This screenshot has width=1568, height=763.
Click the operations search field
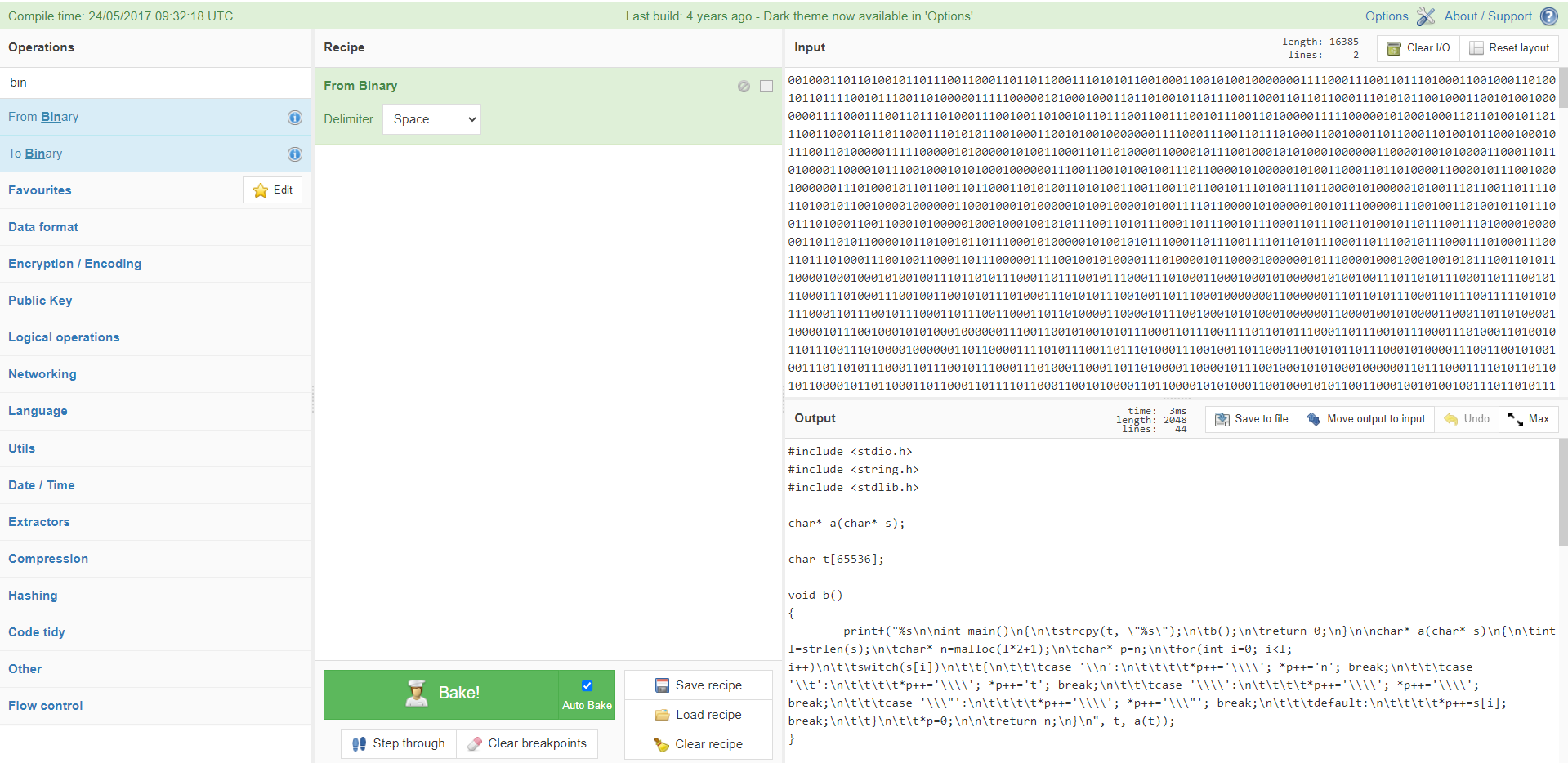click(x=155, y=83)
